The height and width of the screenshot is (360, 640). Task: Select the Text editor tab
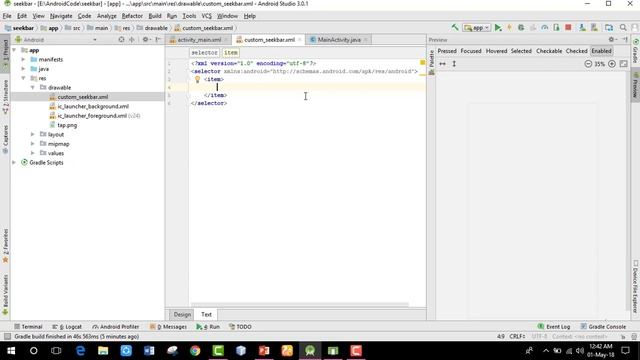click(207, 314)
